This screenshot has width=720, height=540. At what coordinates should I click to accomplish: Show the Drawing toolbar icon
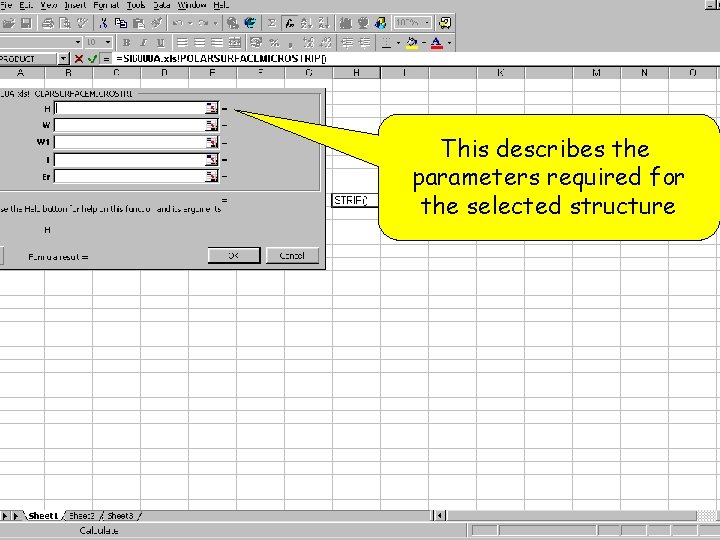click(381, 23)
